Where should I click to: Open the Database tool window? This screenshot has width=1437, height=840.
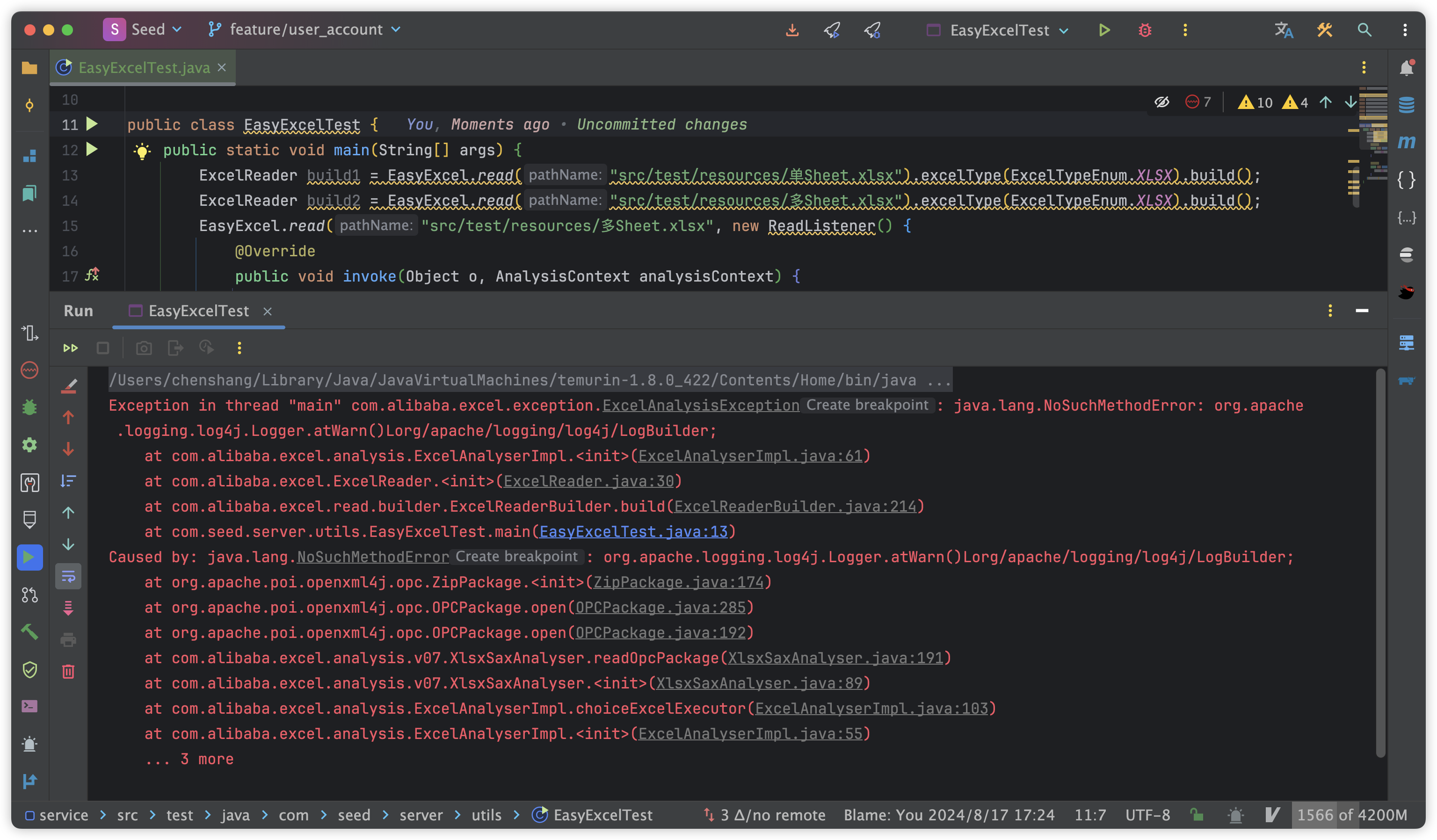coord(1406,104)
